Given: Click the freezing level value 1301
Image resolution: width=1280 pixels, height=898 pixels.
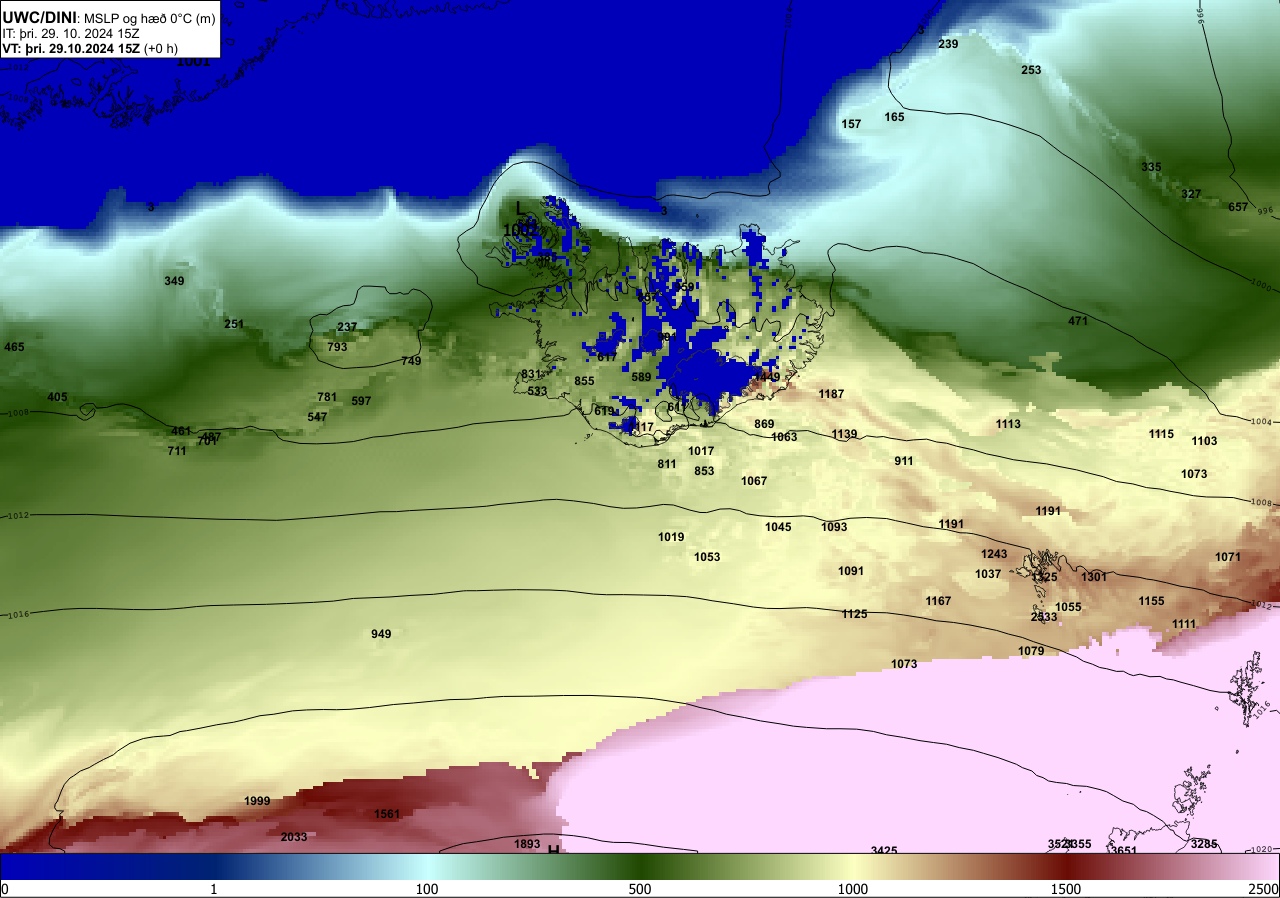Looking at the screenshot, I should click(x=1094, y=577).
